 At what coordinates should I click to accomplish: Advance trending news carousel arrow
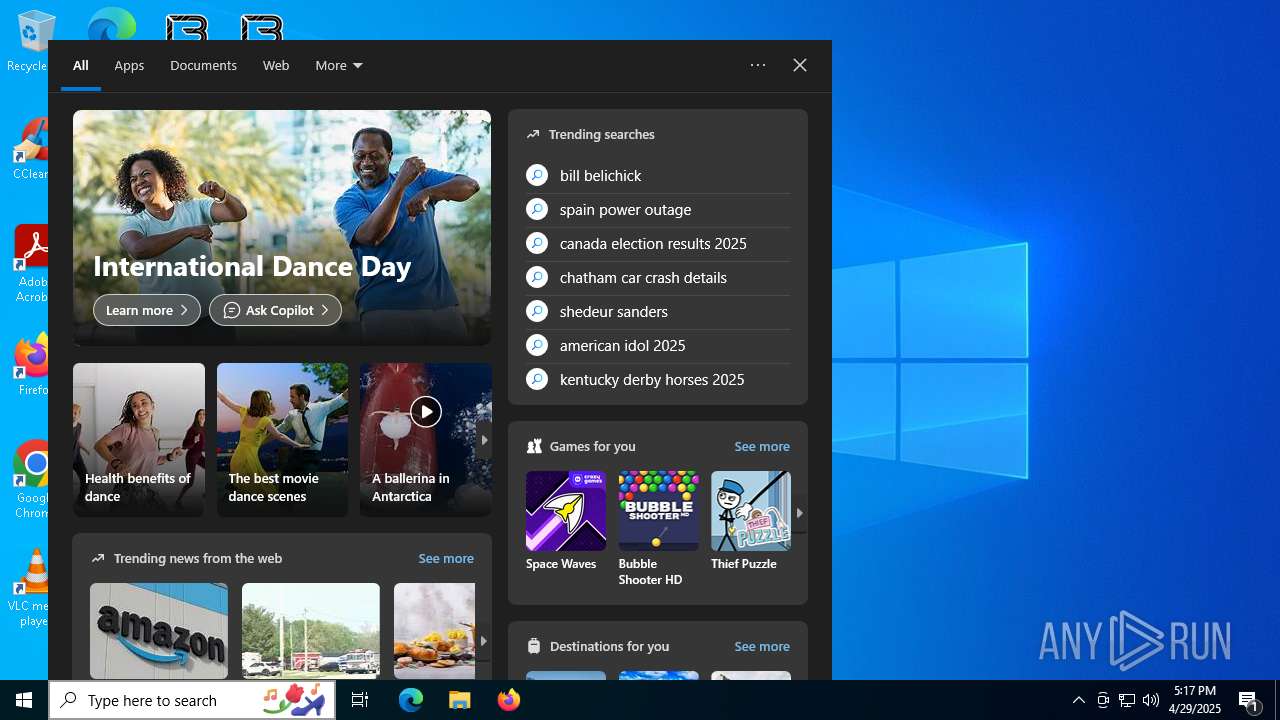coord(483,641)
